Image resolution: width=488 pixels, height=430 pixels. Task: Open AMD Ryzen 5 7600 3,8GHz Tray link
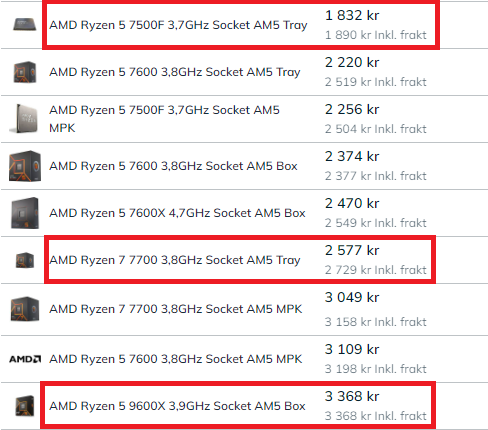[175, 72]
